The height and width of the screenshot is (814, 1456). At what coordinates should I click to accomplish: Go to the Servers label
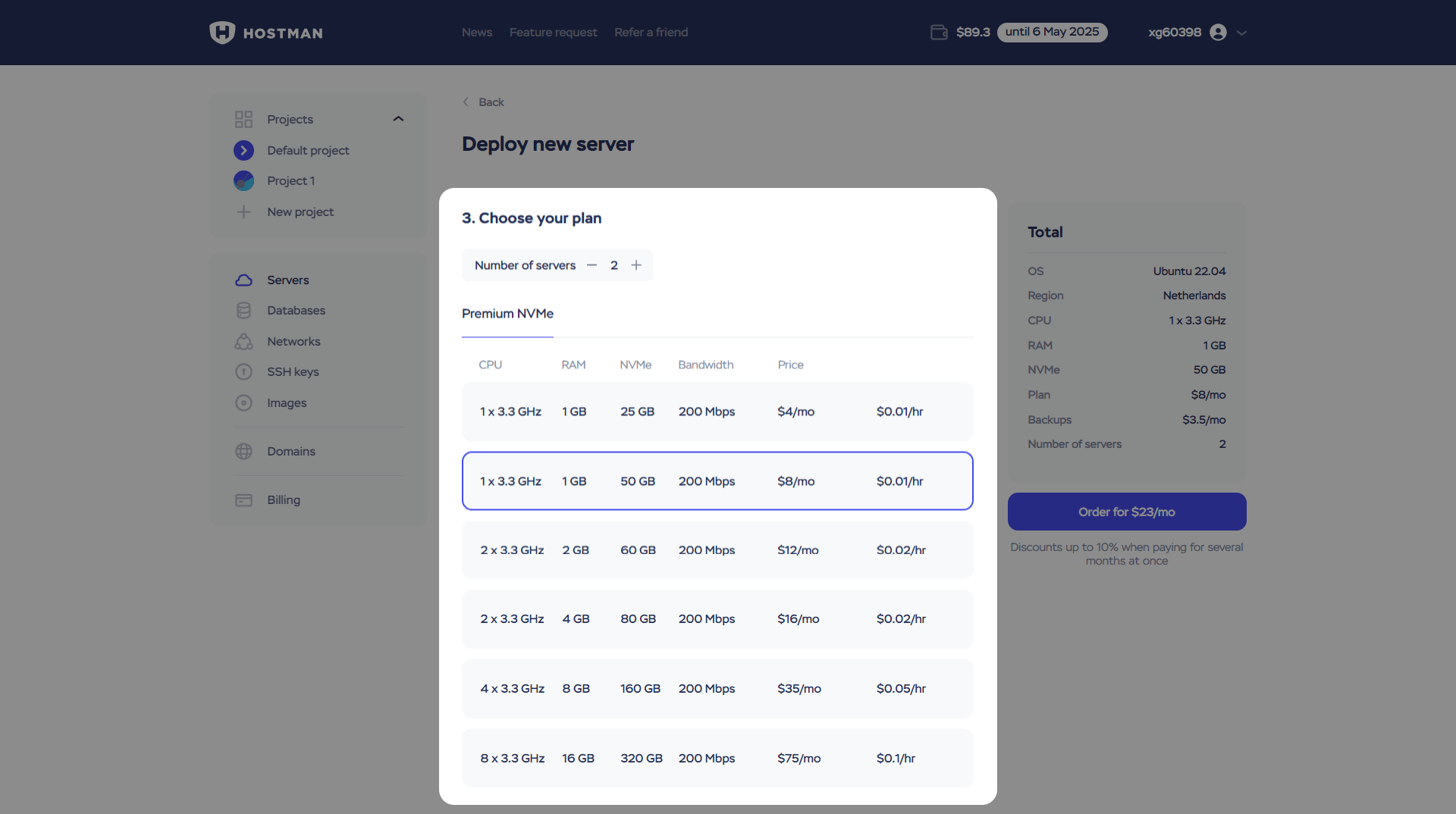pyautogui.click(x=287, y=280)
